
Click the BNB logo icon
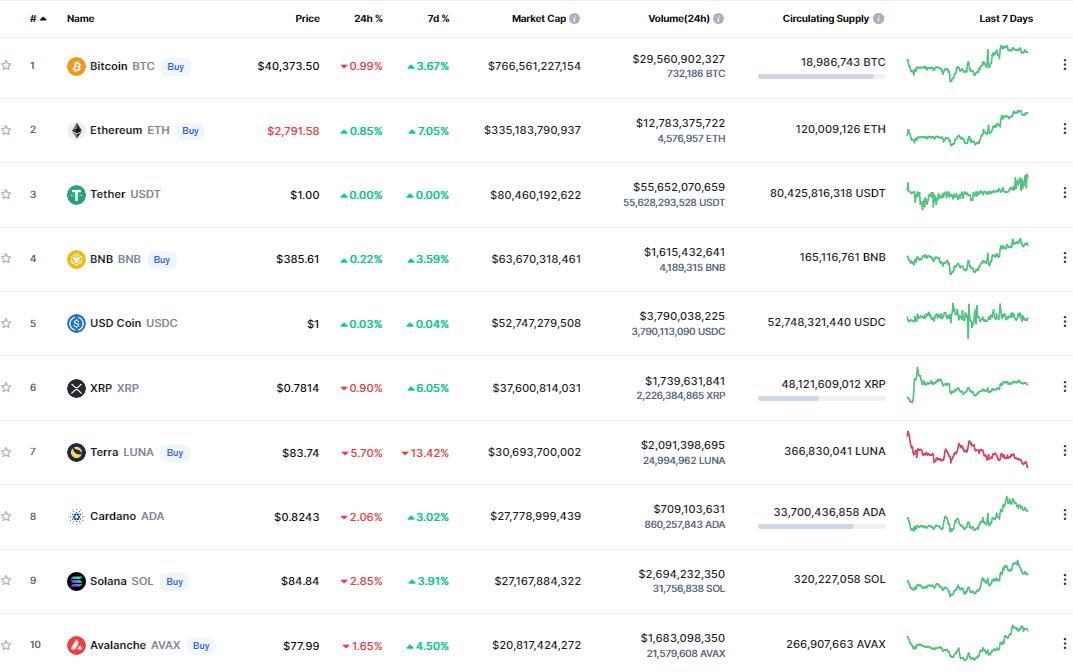(x=76, y=259)
